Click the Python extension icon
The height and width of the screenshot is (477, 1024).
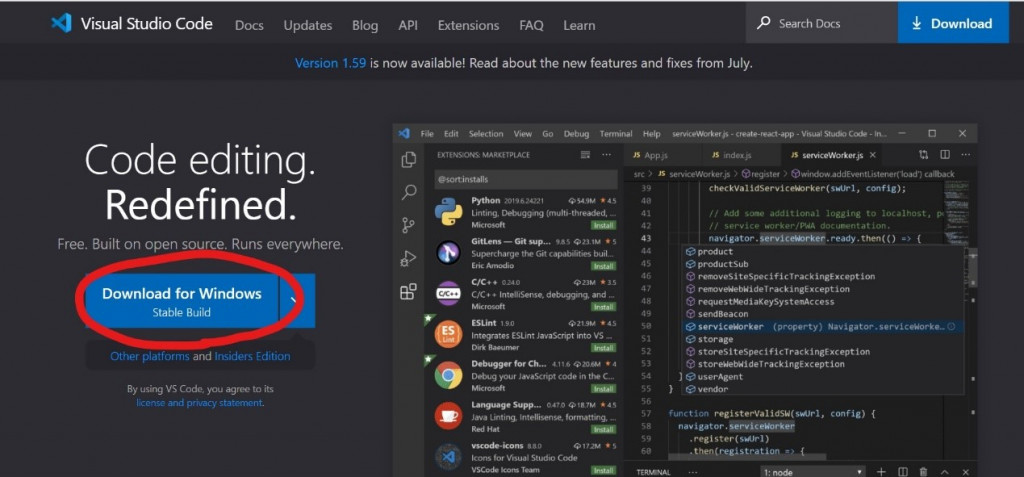(x=449, y=212)
